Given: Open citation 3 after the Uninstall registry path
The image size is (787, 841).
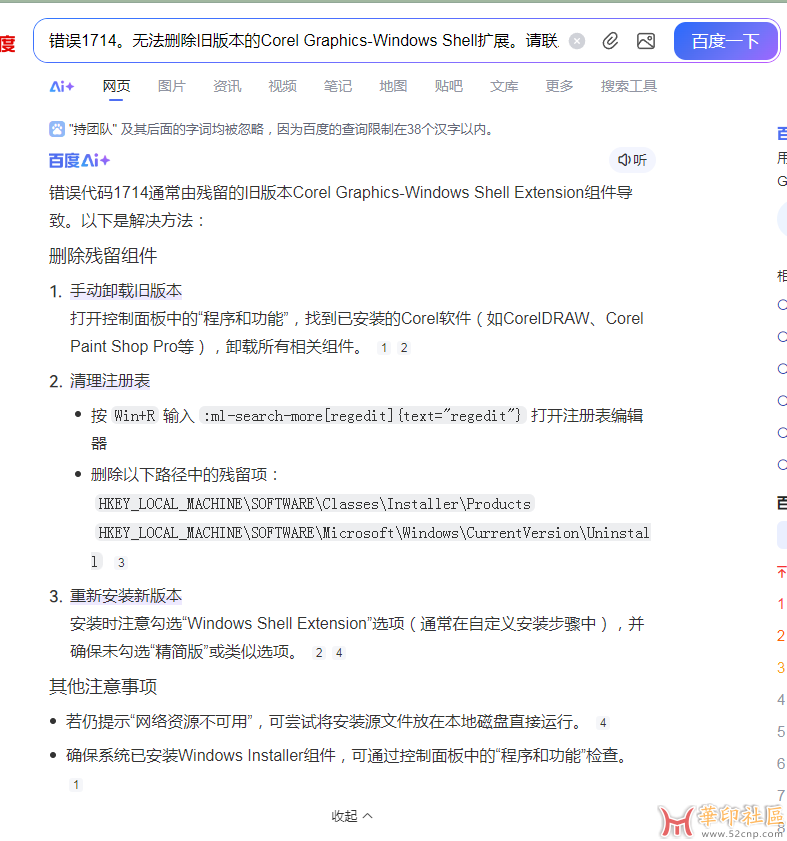Looking at the screenshot, I should (x=121, y=562).
